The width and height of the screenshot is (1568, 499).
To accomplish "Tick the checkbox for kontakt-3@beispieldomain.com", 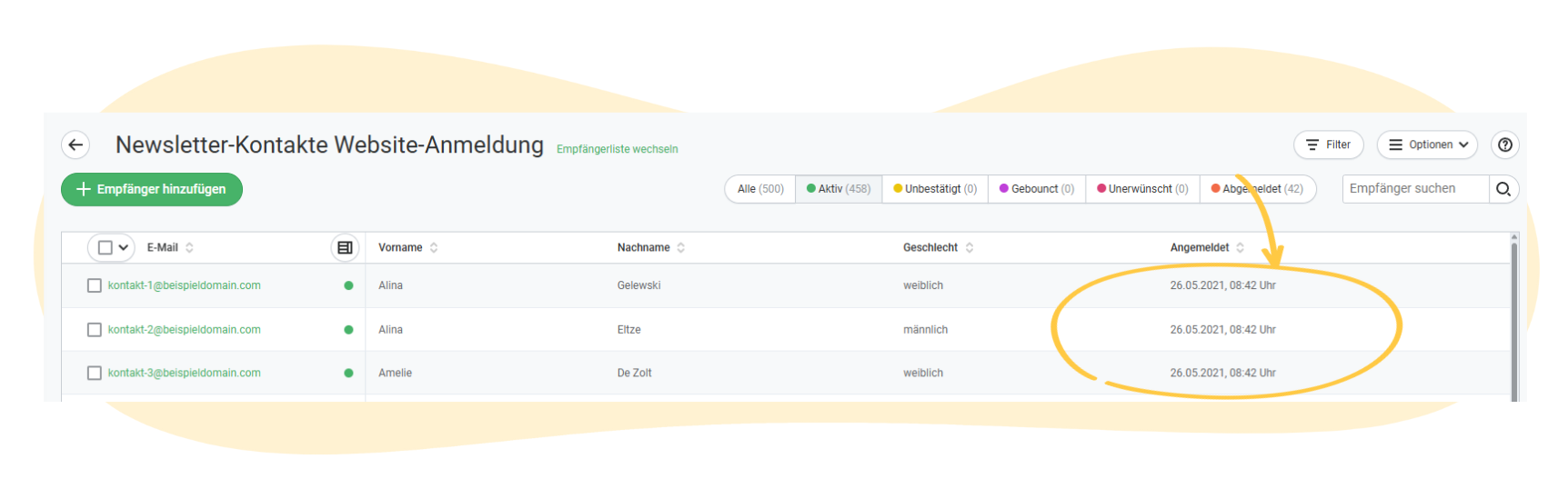I will click(95, 373).
